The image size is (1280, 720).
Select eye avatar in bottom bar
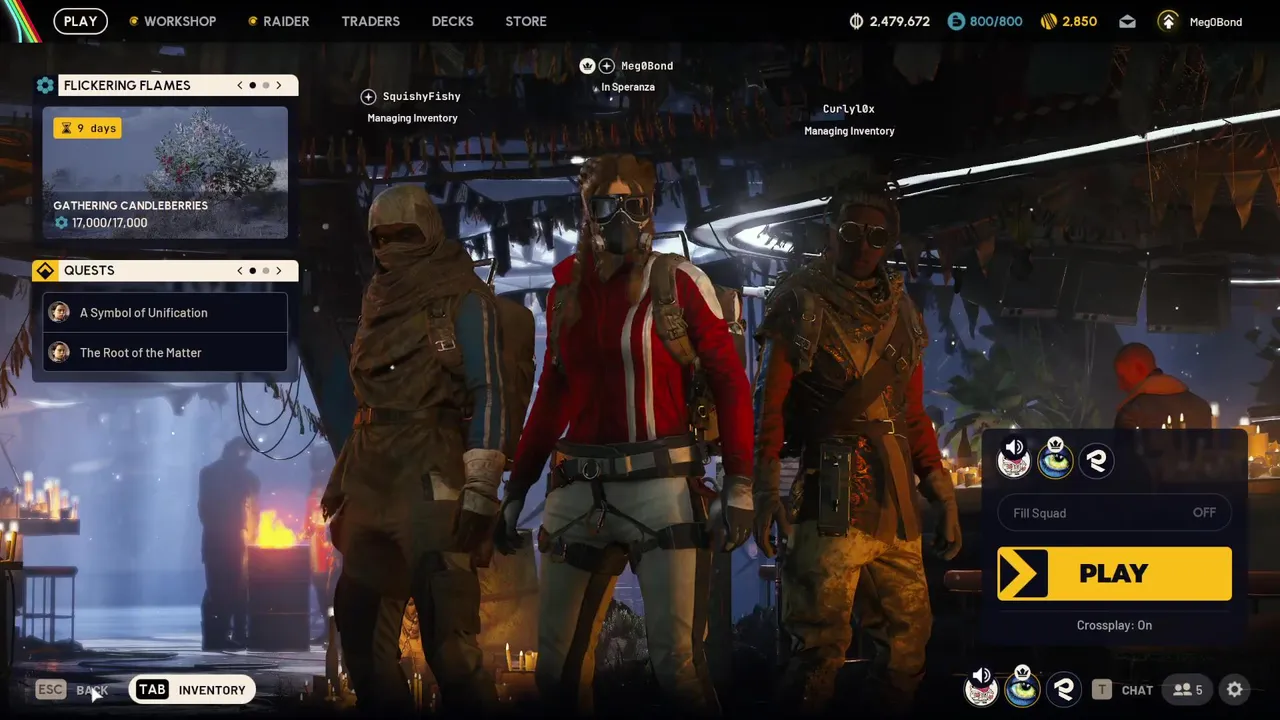(1022, 688)
